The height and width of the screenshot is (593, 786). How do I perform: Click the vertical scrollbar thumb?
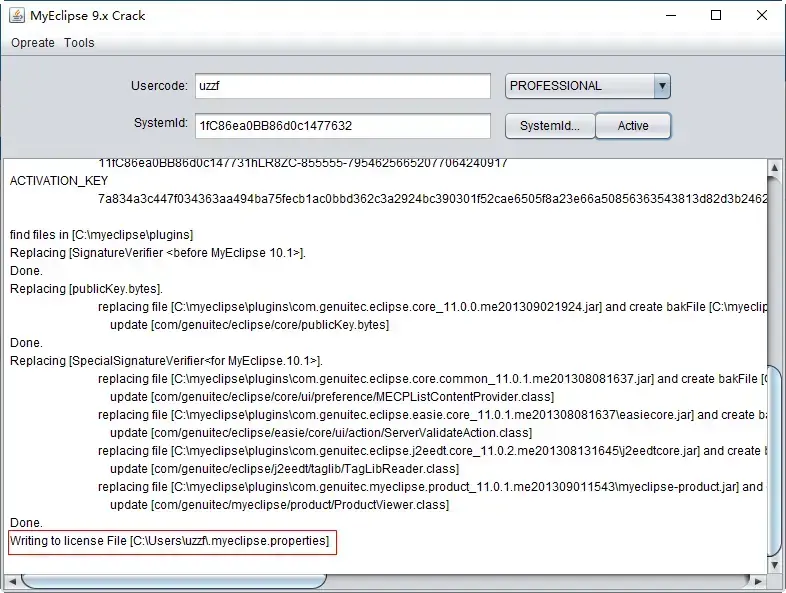click(x=774, y=461)
